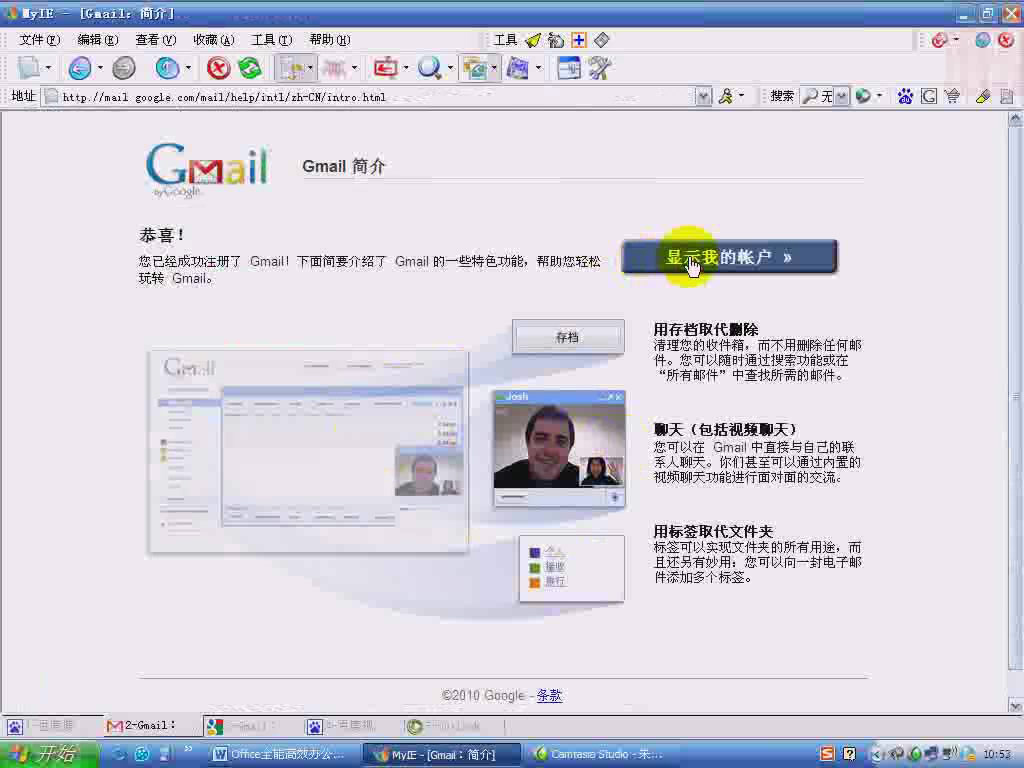Click the yellow paper plane tool icon
The image size is (1024, 768).
(x=534, y=40)
